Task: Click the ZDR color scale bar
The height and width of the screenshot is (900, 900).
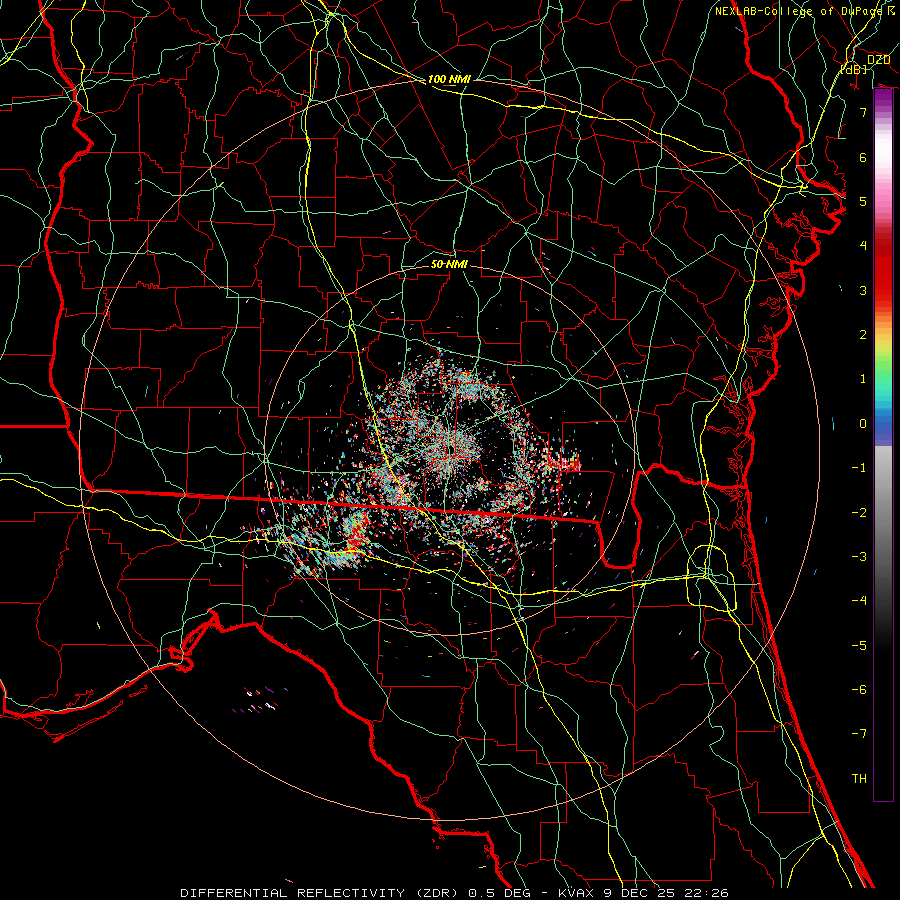Action: coord(883,445)
